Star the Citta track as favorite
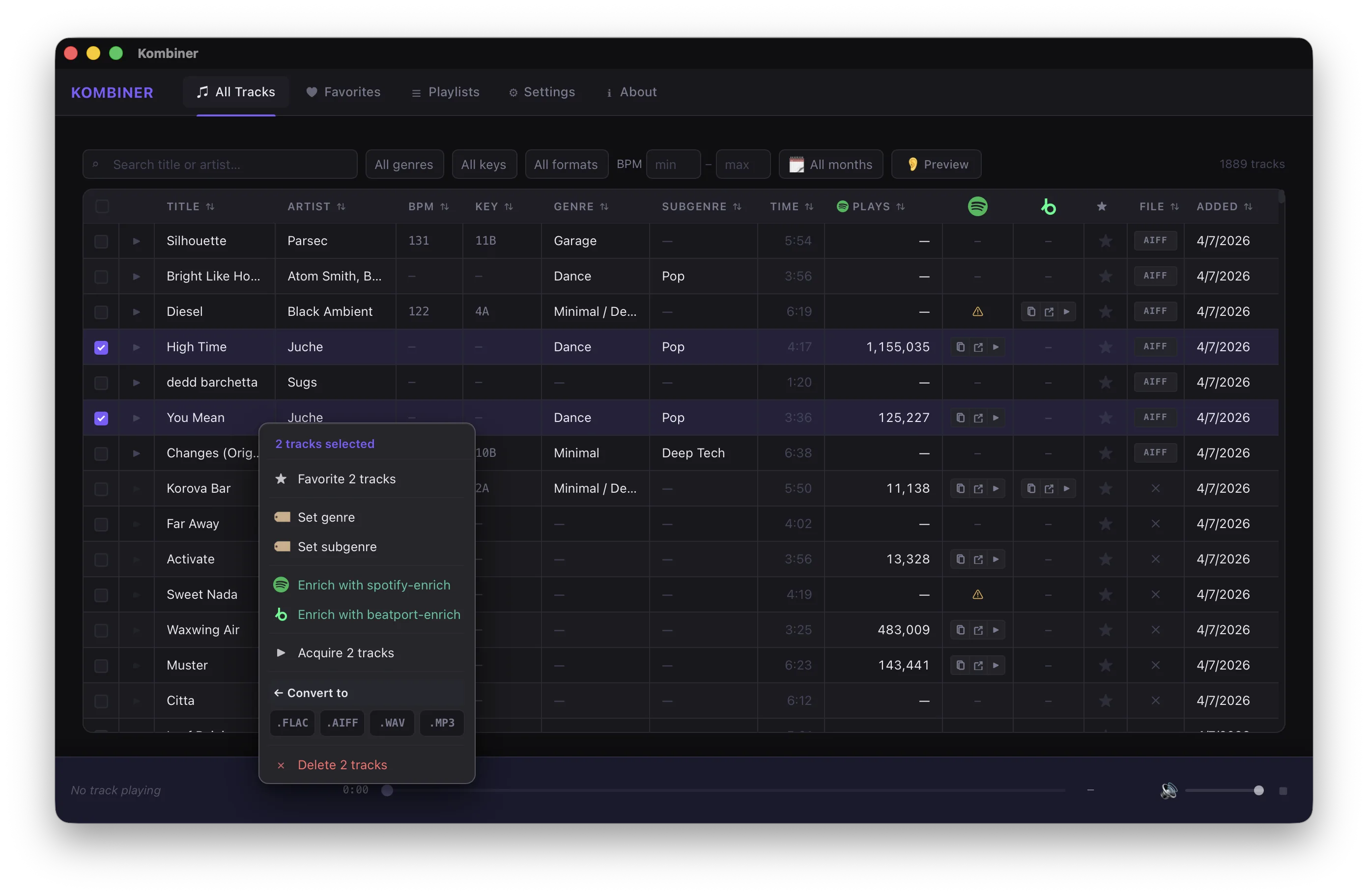This screenshot has height=896, width=1368. 1105,700
